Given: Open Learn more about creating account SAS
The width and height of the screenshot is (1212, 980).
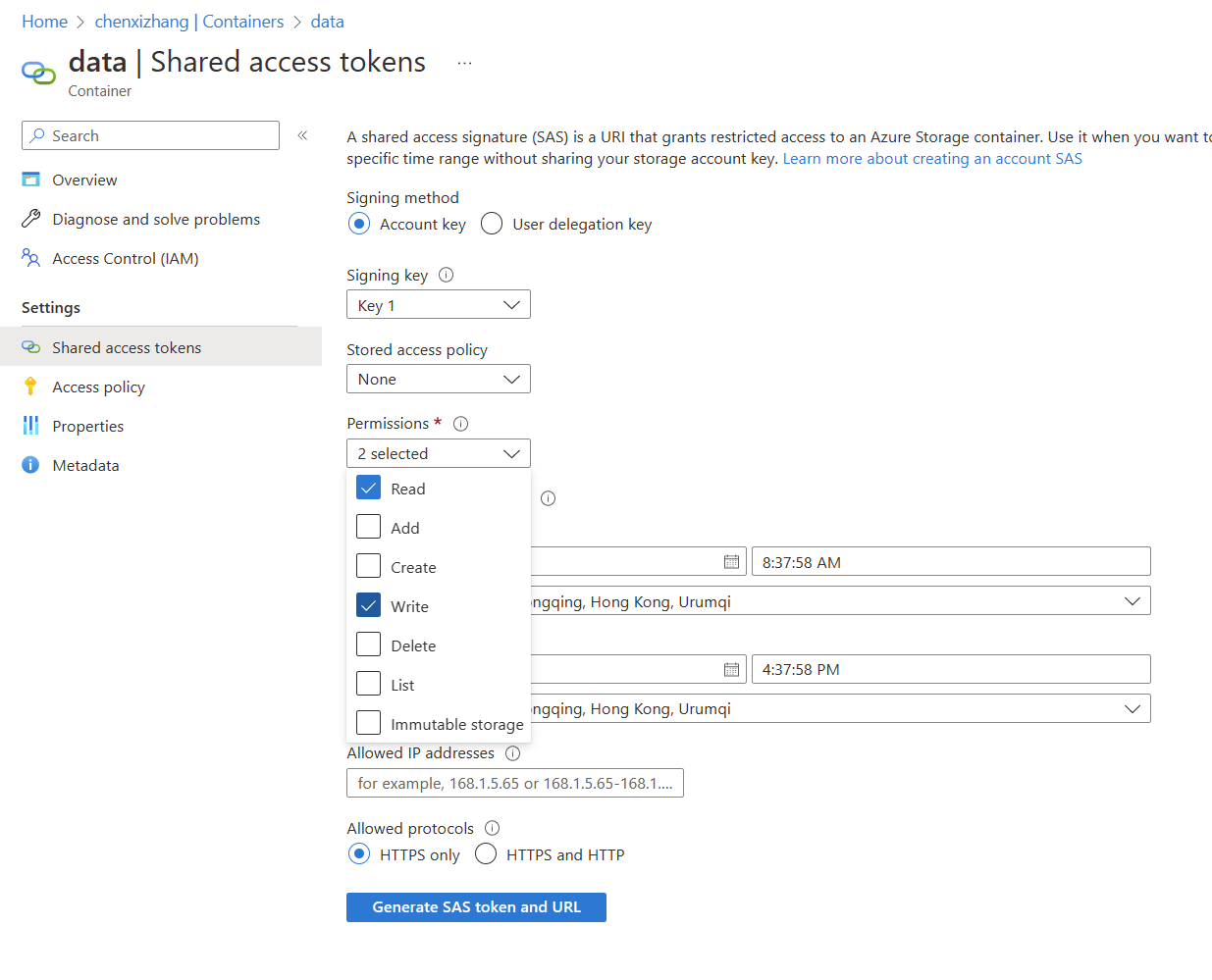Looking at the screenshot, I should click(x=932, y=159).
